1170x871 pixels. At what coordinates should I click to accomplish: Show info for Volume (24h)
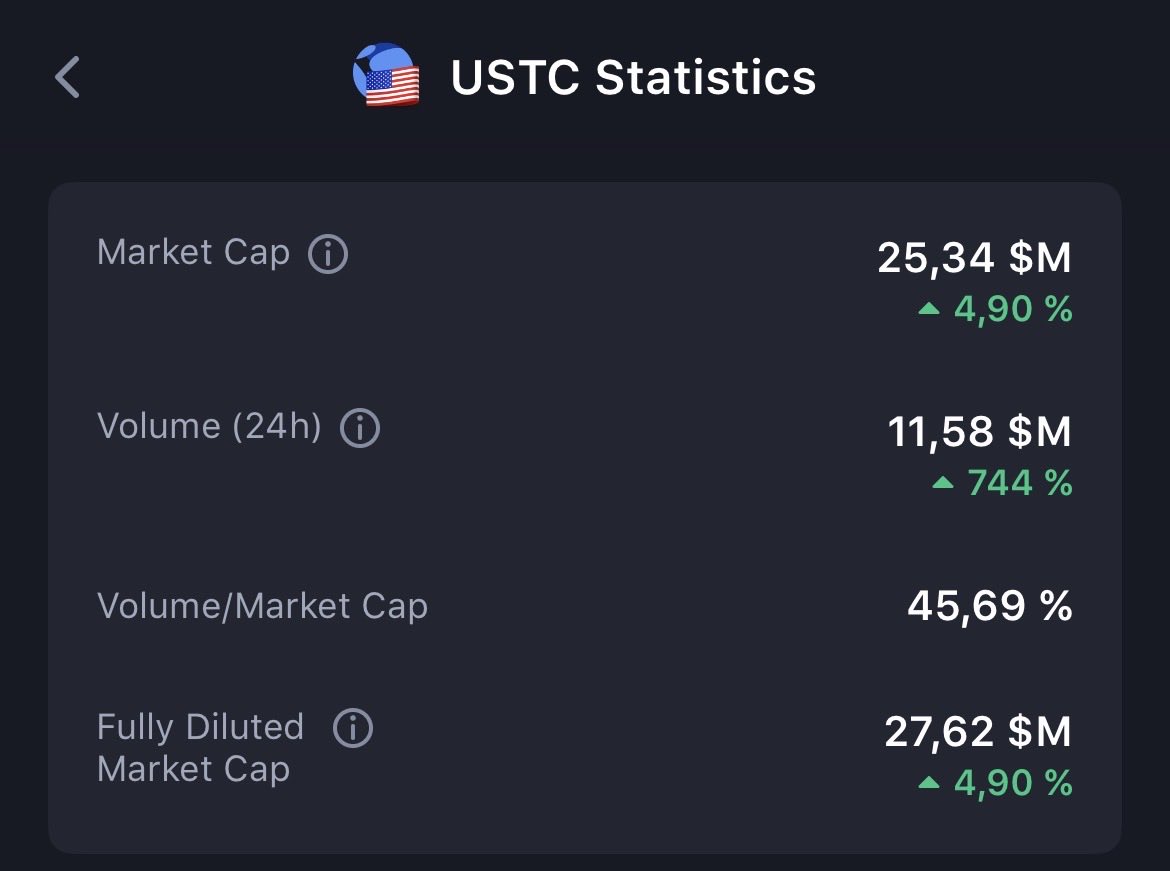[x=360, y=428]
